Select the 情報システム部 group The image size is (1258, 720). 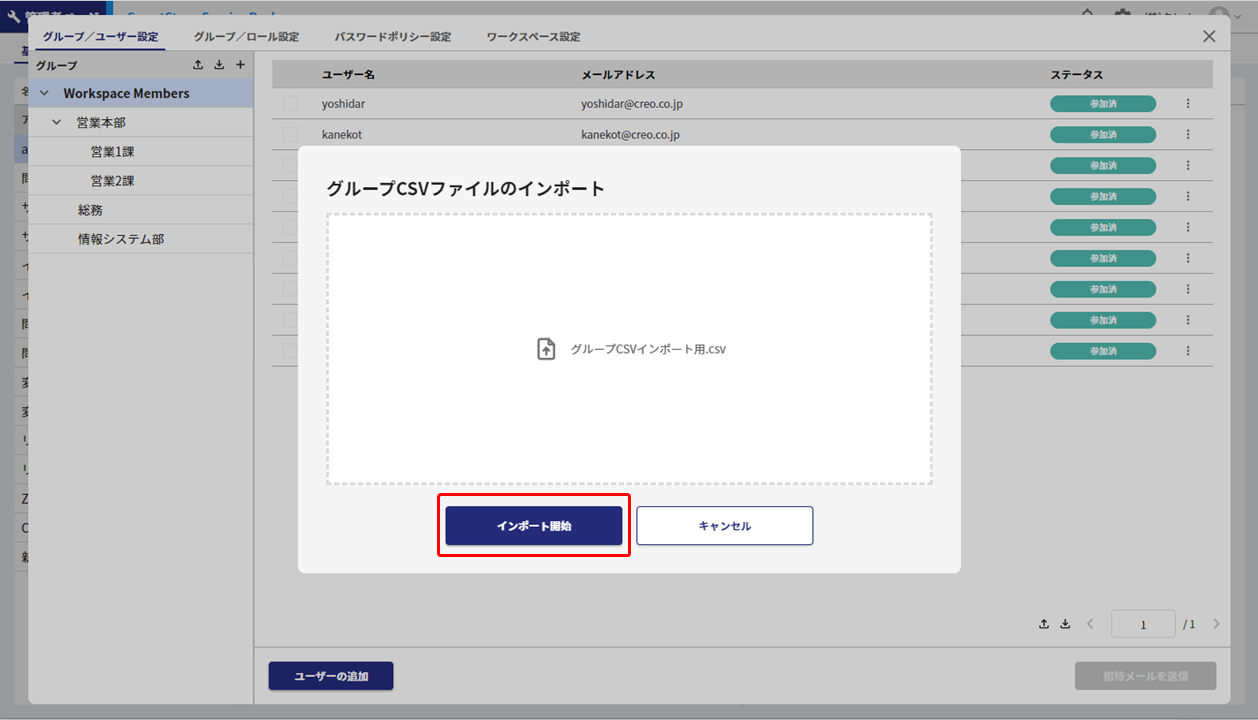pos(121,239)
